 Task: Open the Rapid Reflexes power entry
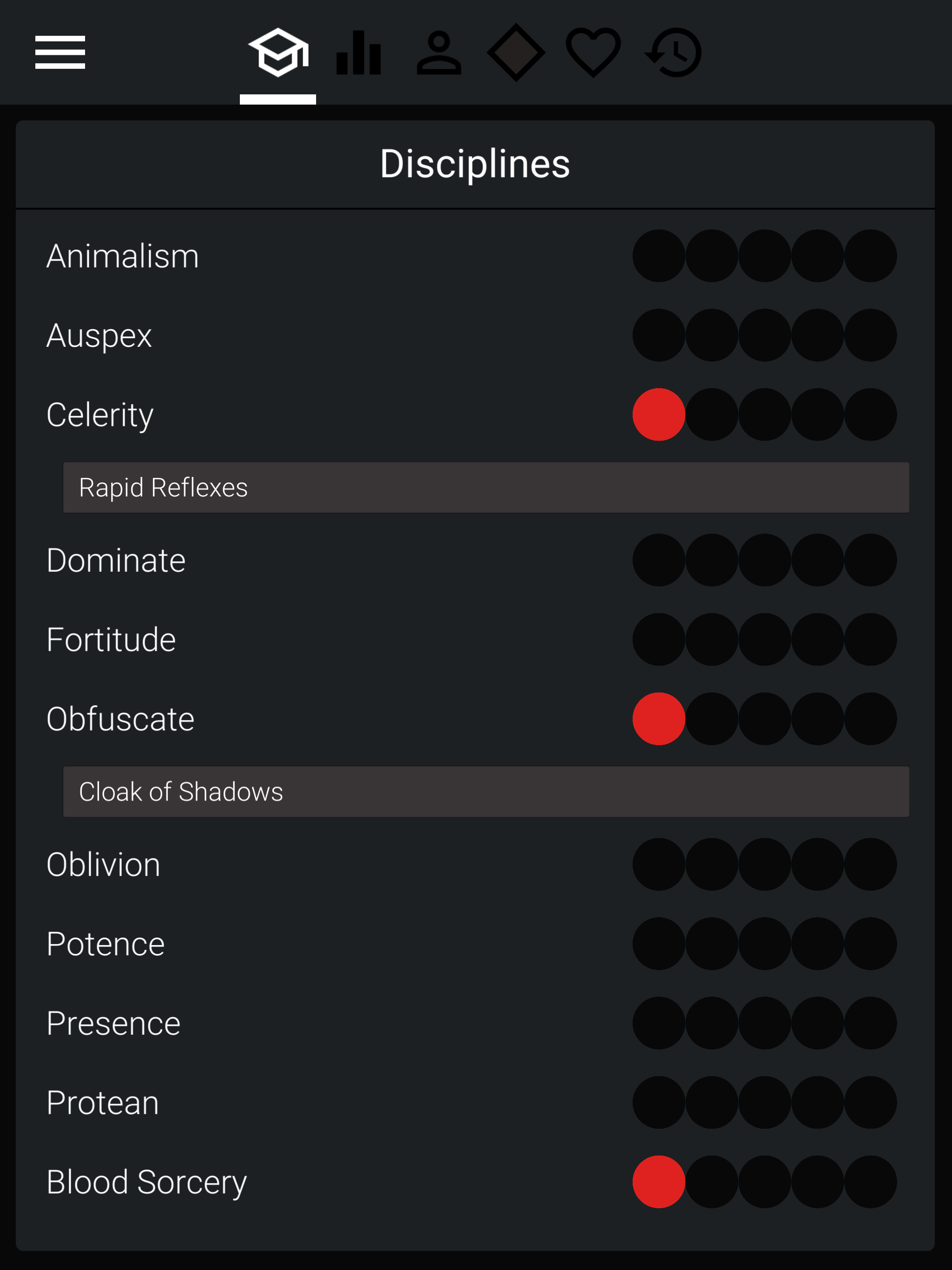point(486,488)
